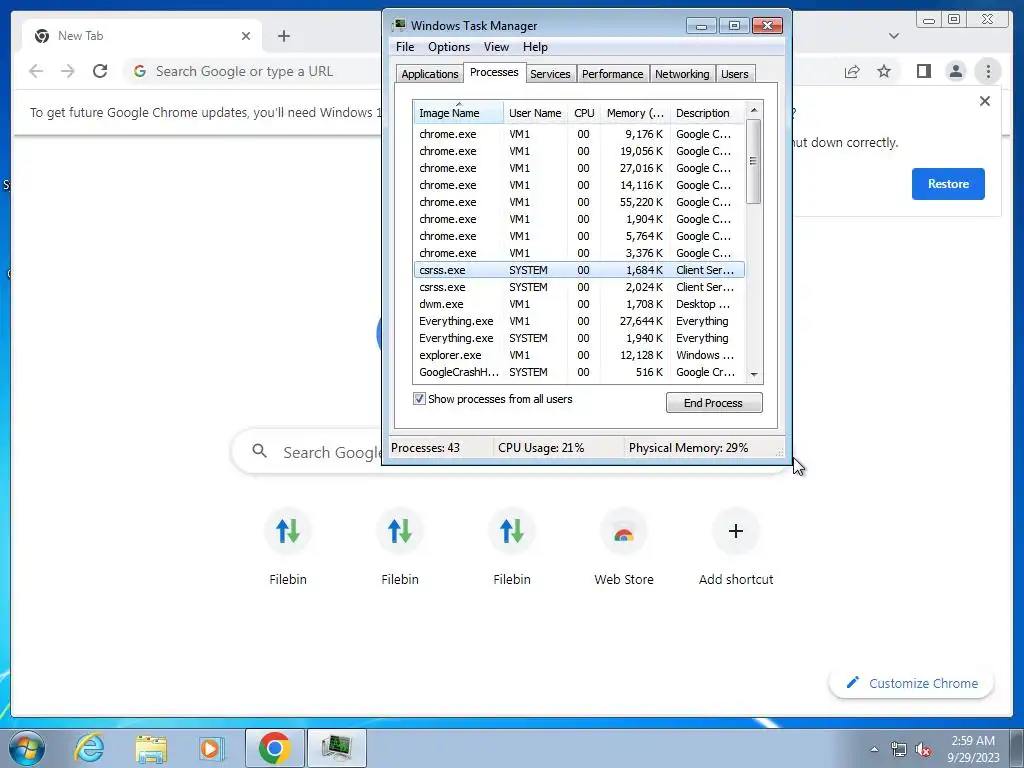Switch to Users tab
The width and height of the screenshot is (1024, 768).
[x=735, y=74]
